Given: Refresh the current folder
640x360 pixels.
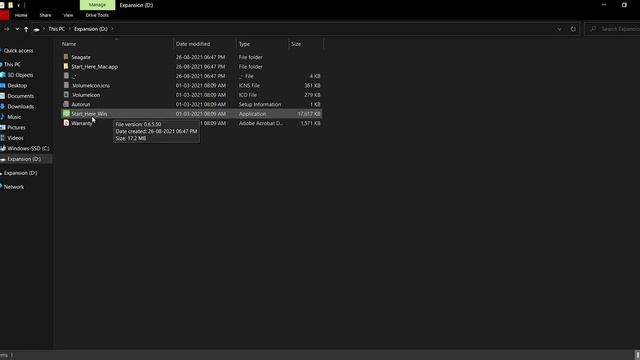Looking at the screenshot, I should click(x=573, y=29).
